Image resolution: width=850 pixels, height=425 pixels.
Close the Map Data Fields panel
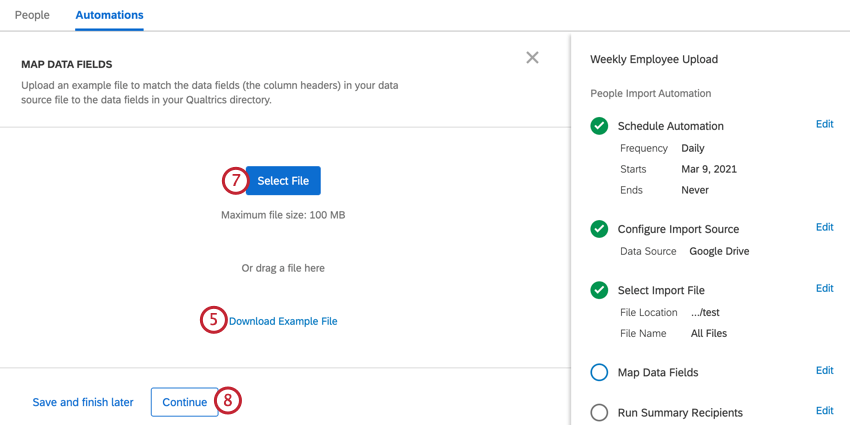(532, 57)
